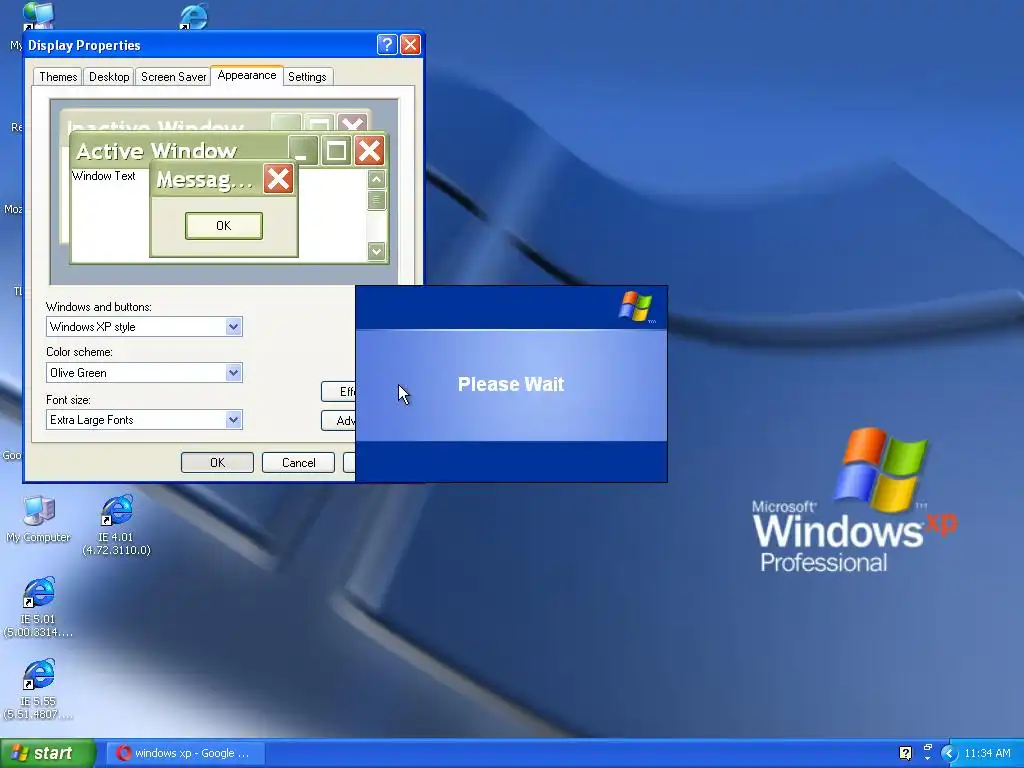Launch the IE 4.01 desktop shortcut
Viewport: 1024px width, 768px height.
click(x=116, y=525)
